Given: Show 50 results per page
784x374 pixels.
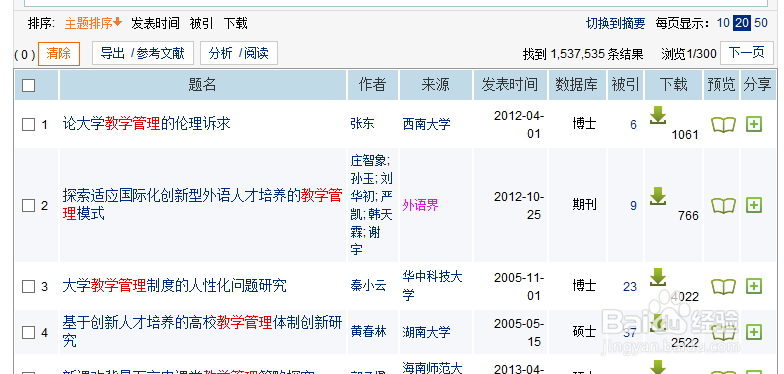Looking at the screenshot, I should (x=760, y=23).
